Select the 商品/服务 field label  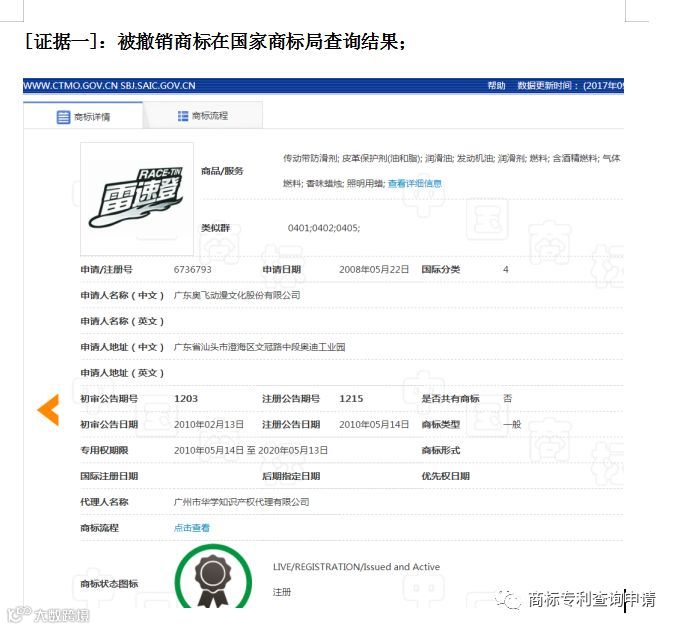tap(222, 171)
